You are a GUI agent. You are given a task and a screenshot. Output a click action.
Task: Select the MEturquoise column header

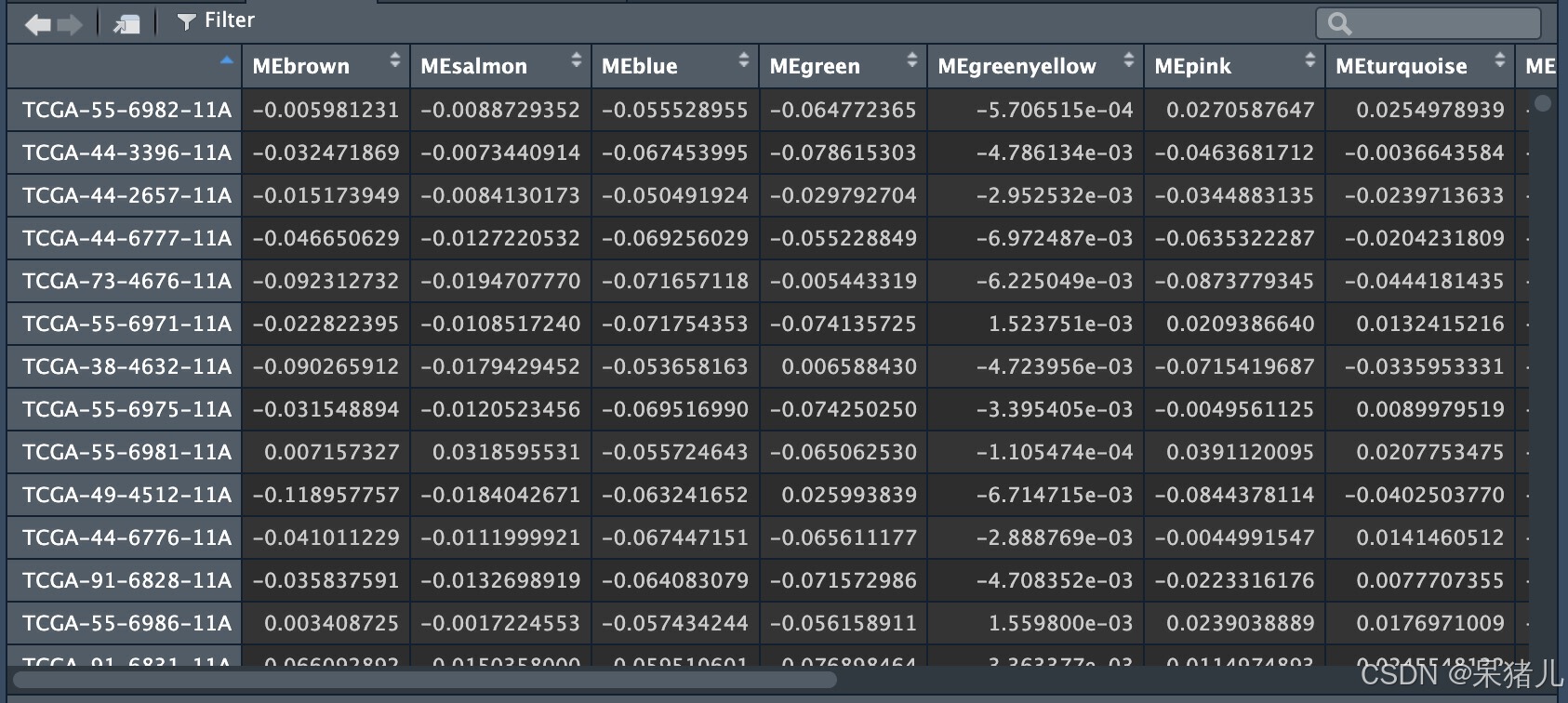pos(1420,66)
